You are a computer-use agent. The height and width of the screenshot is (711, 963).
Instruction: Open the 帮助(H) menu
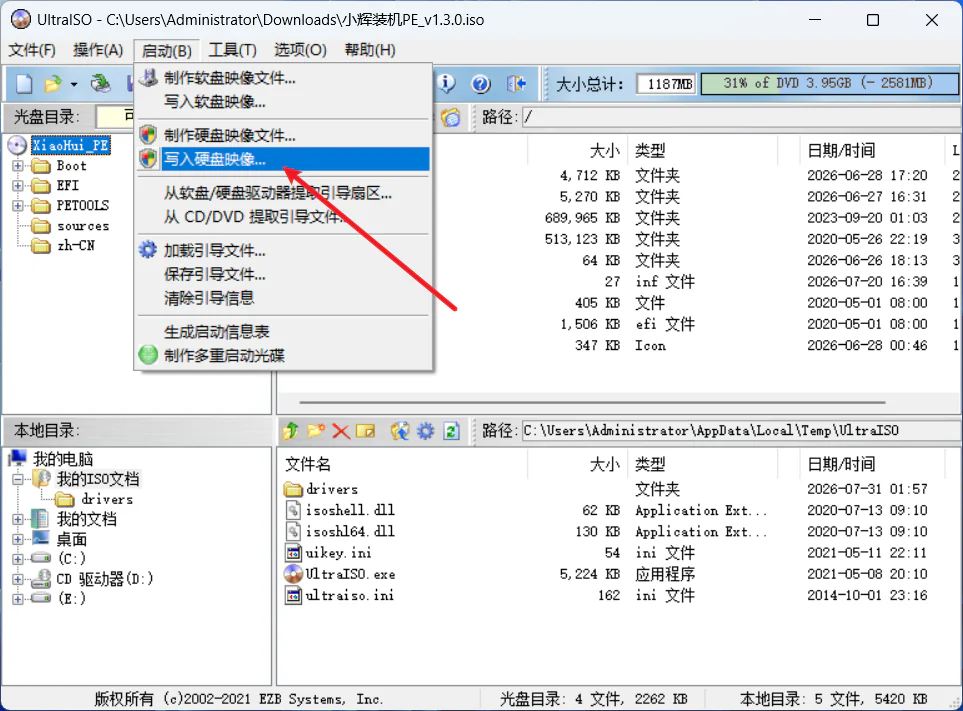(370, 50)
